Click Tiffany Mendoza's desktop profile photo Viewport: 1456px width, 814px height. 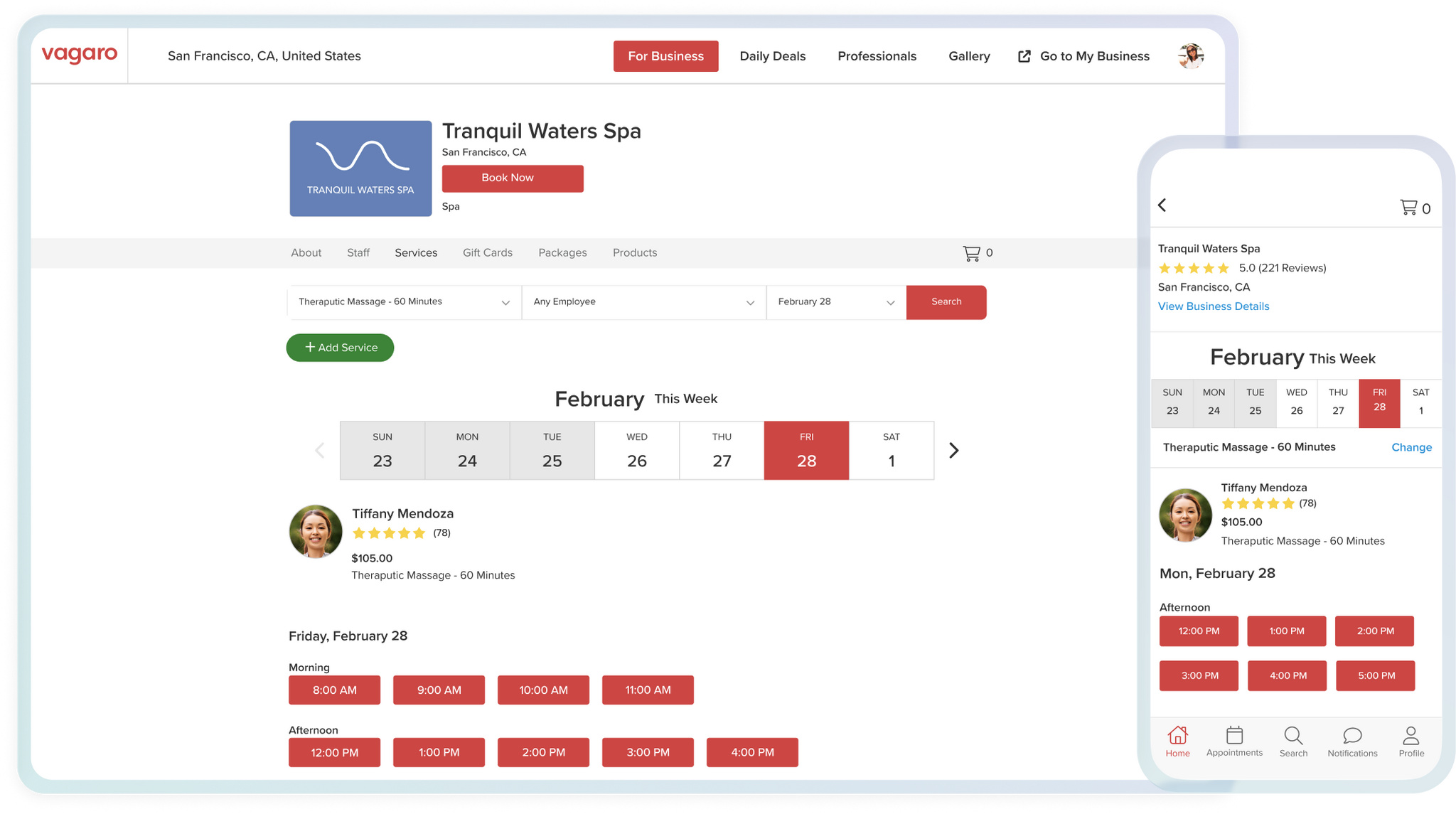316,532
